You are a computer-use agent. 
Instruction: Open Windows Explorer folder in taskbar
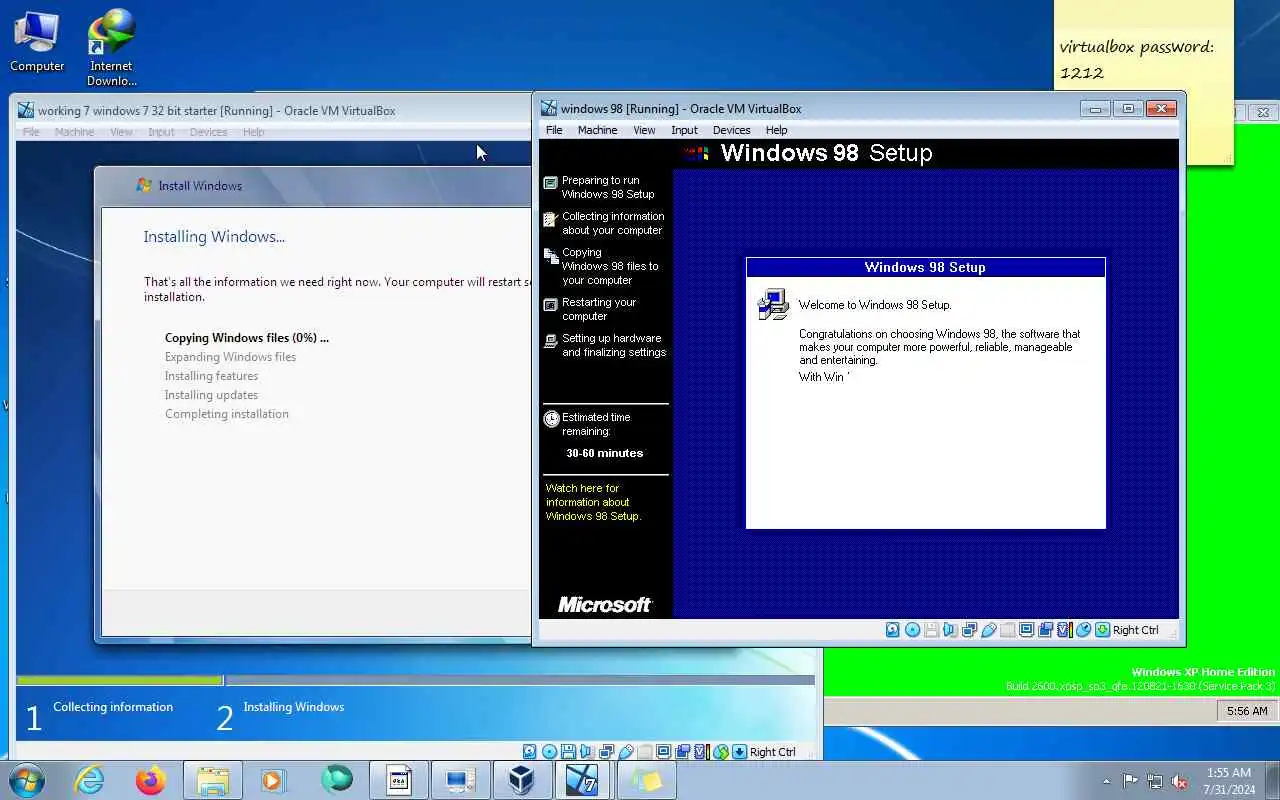click(x=213, y=780)
